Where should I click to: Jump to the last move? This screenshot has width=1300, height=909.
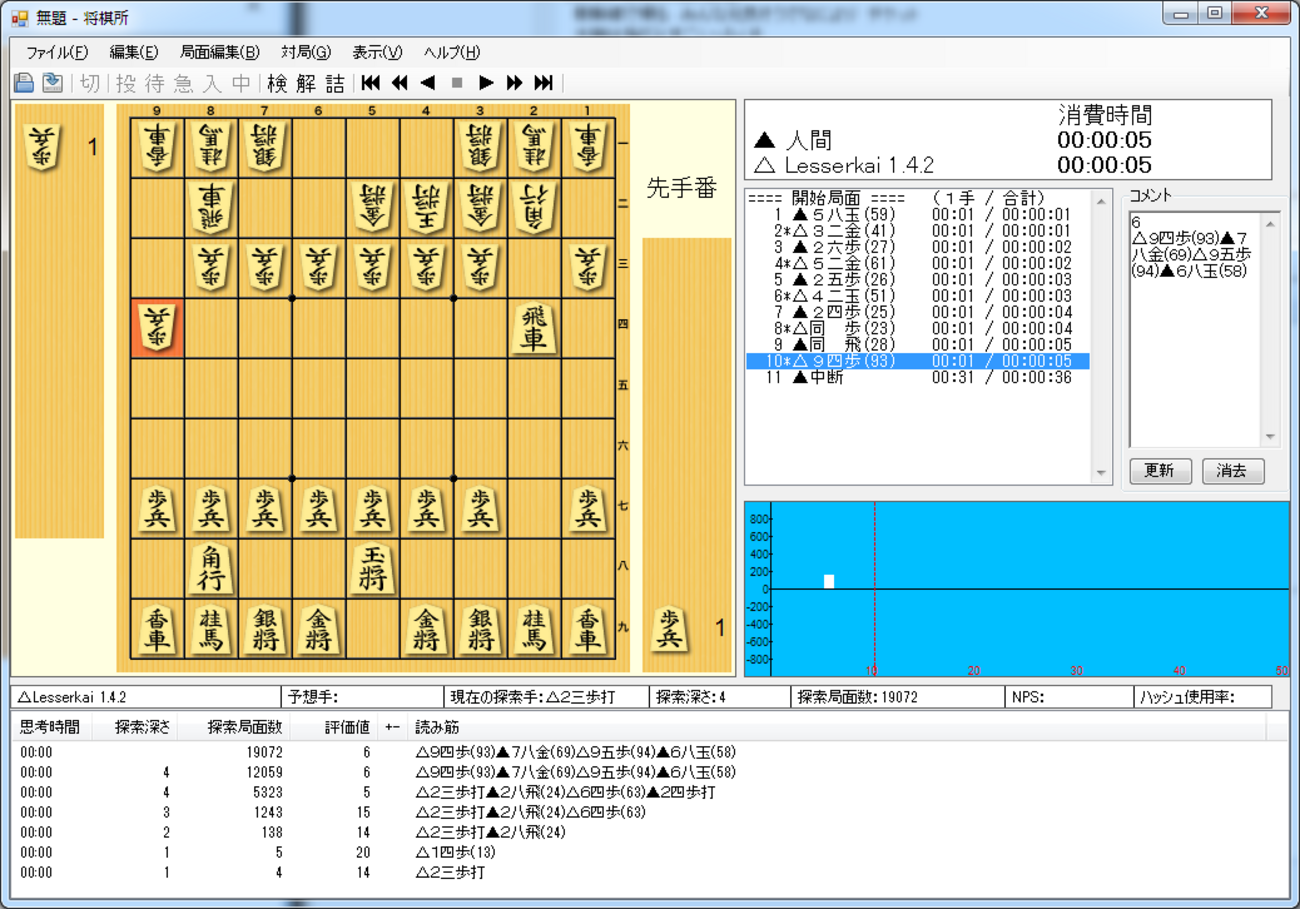(543, 83)
